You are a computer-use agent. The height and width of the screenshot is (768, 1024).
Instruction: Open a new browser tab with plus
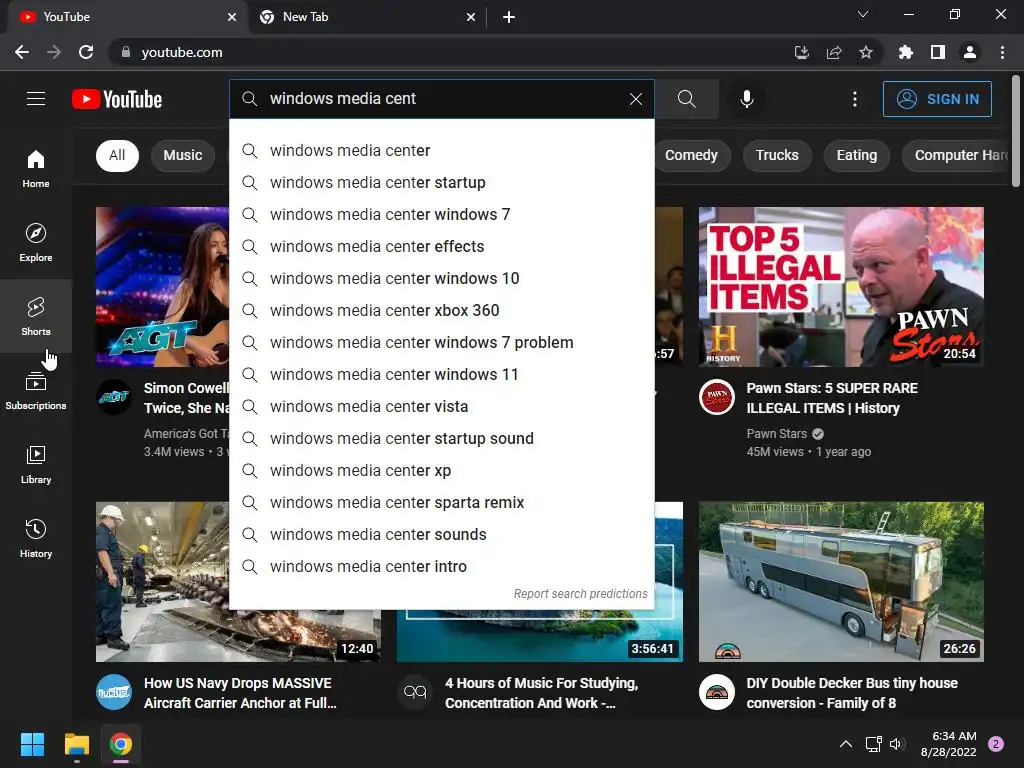tap(509, 17)
